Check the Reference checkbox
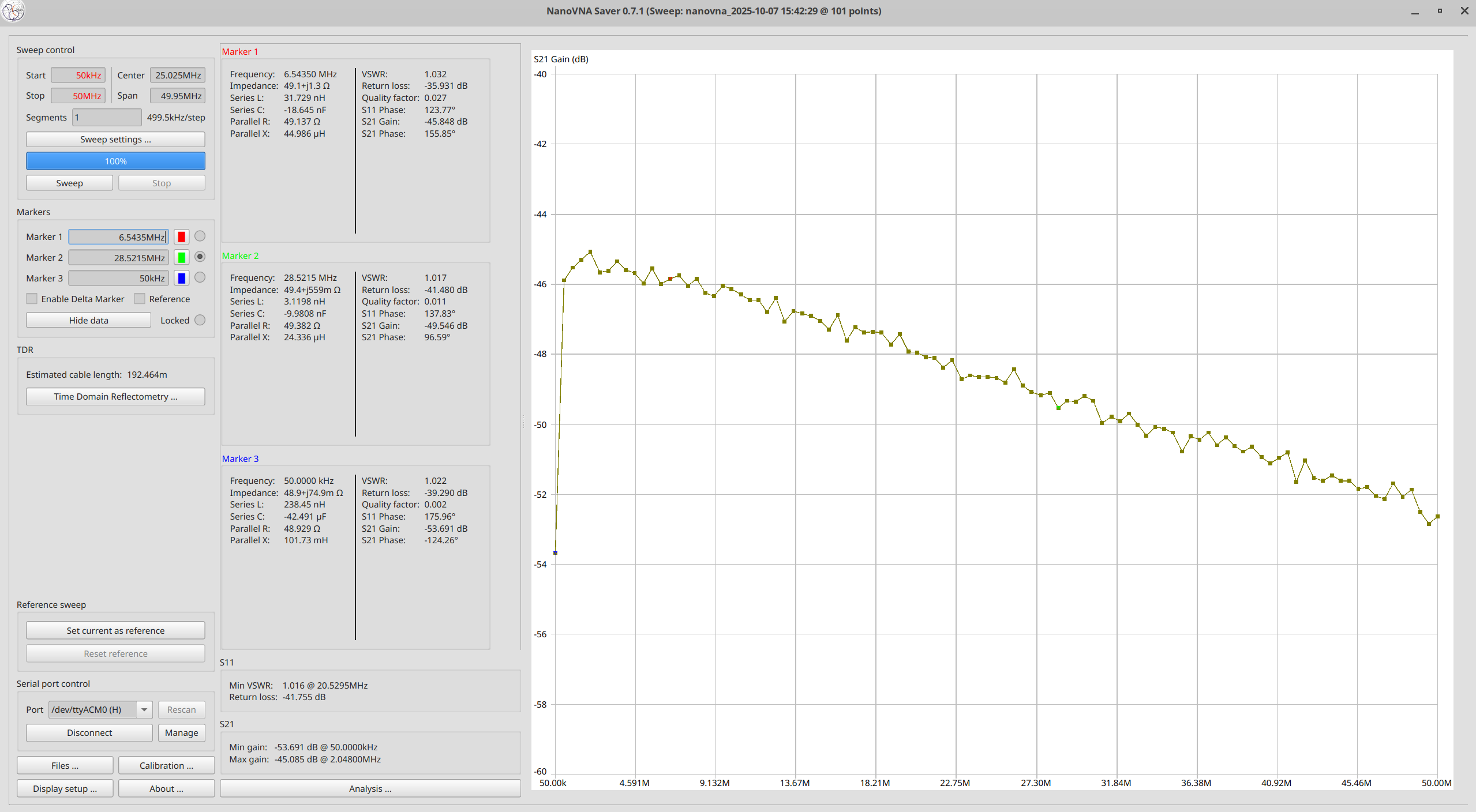 [140, 298]
